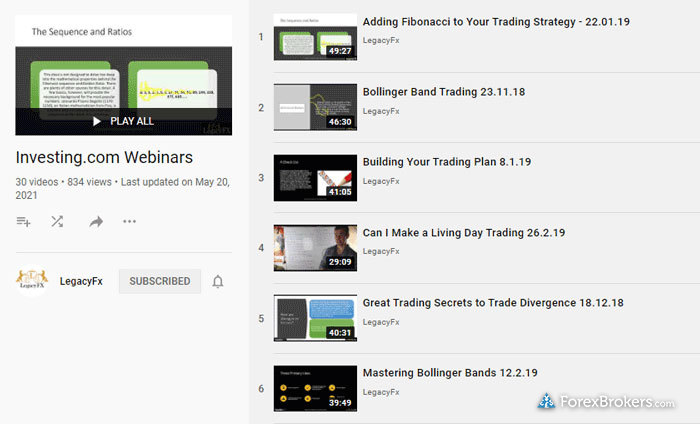Click the 49:27 Fibonacci video thumbnail
Image resolution: width=700 pixels, height=424 pixels.
(x=315, y=37)
